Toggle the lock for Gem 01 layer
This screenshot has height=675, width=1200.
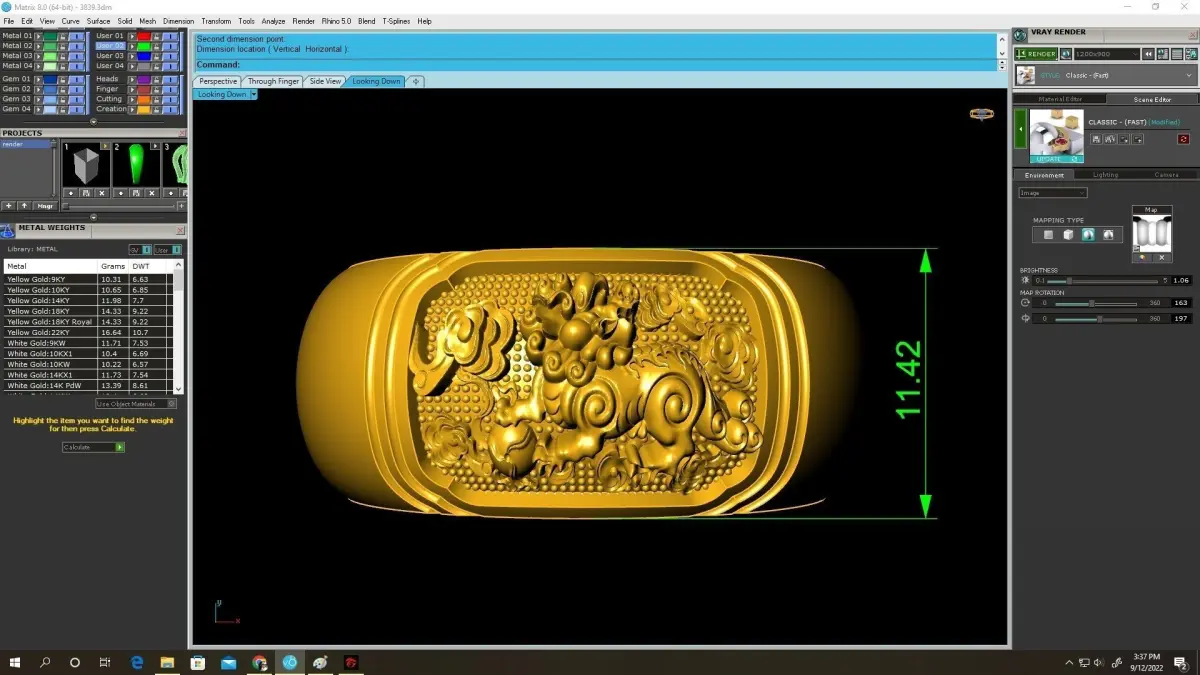click(63, 79)
